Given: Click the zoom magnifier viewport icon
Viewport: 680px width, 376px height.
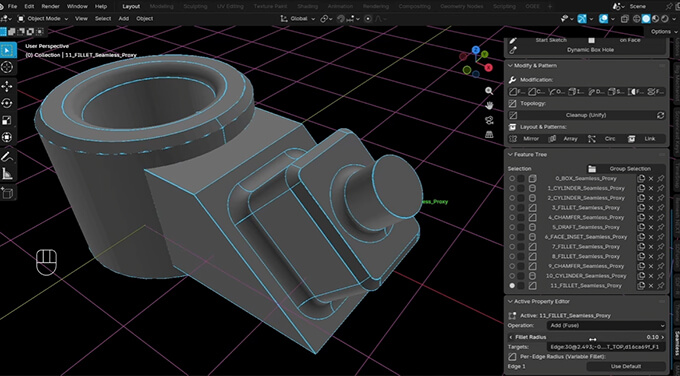Looking at the screenshot, I should pyautogui.click(x=489, y=91).
